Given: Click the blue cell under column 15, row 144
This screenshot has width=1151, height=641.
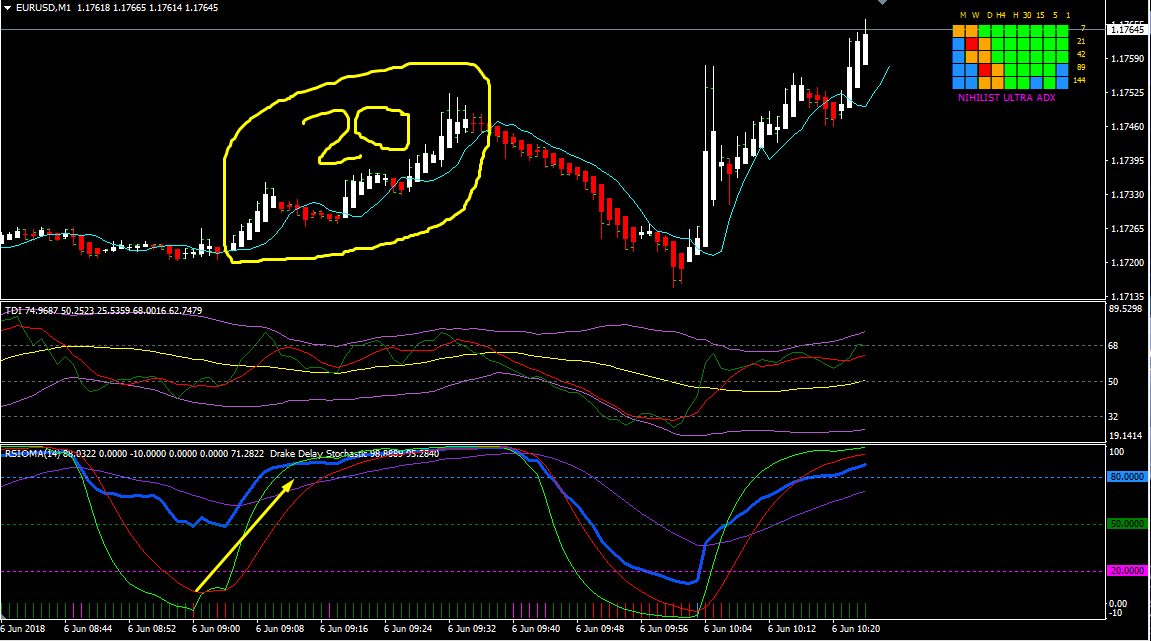Looking at the screenshot, I should [1036, 83].
